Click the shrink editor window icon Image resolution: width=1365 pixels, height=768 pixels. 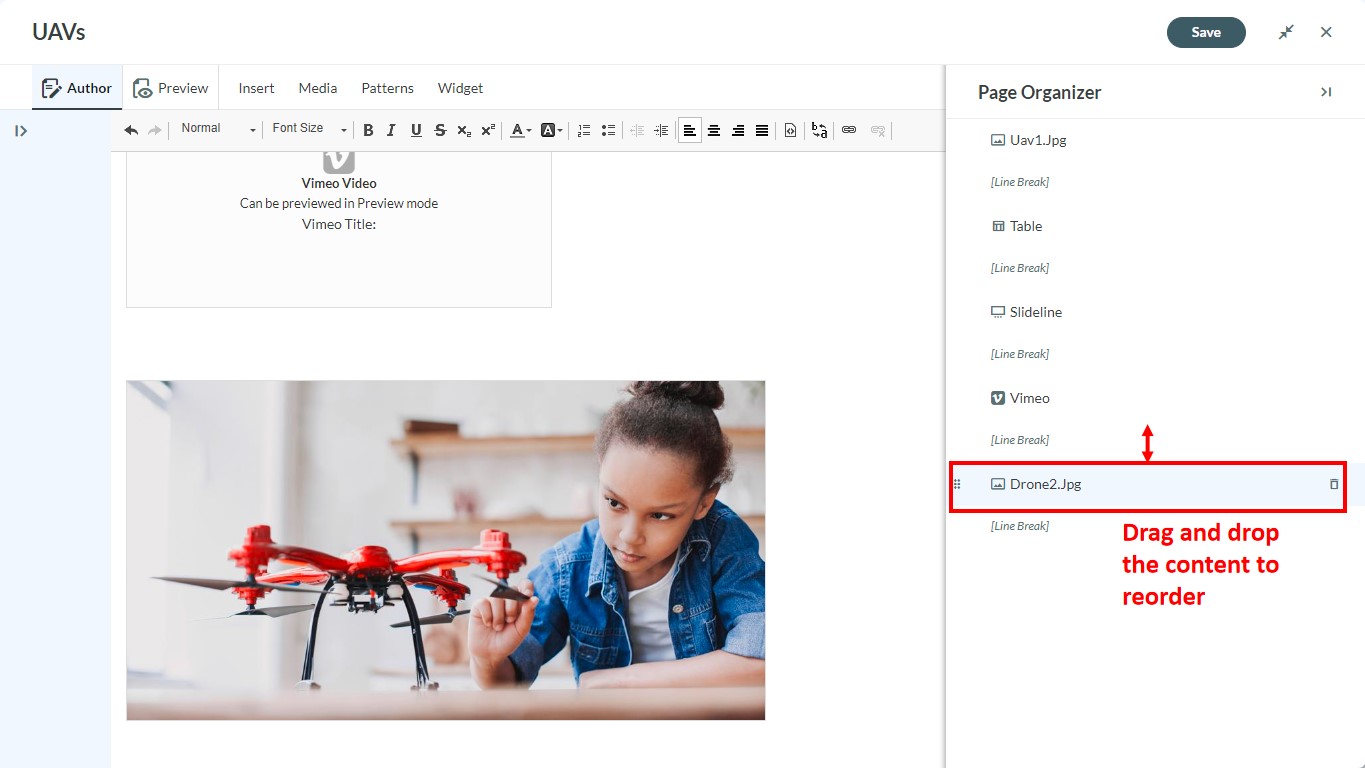1286,32
